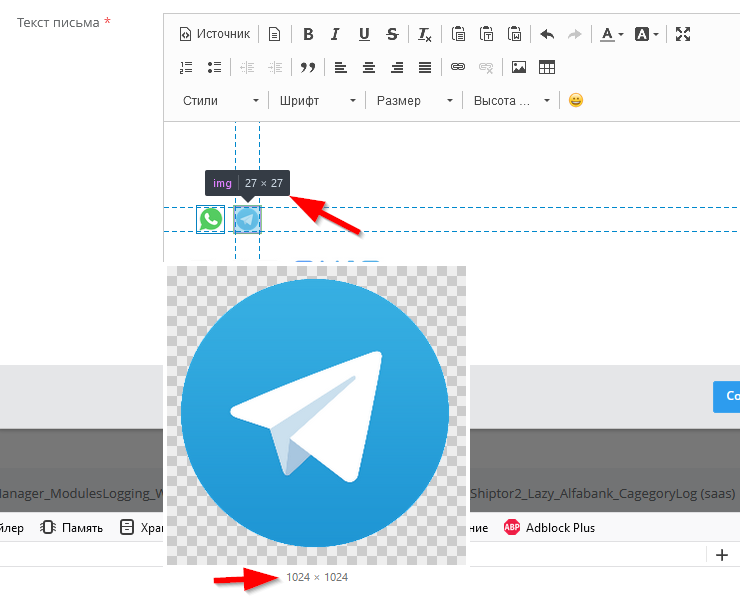Open the Размер size dropdown
This screenshot has width=740, height=601.
414,101
